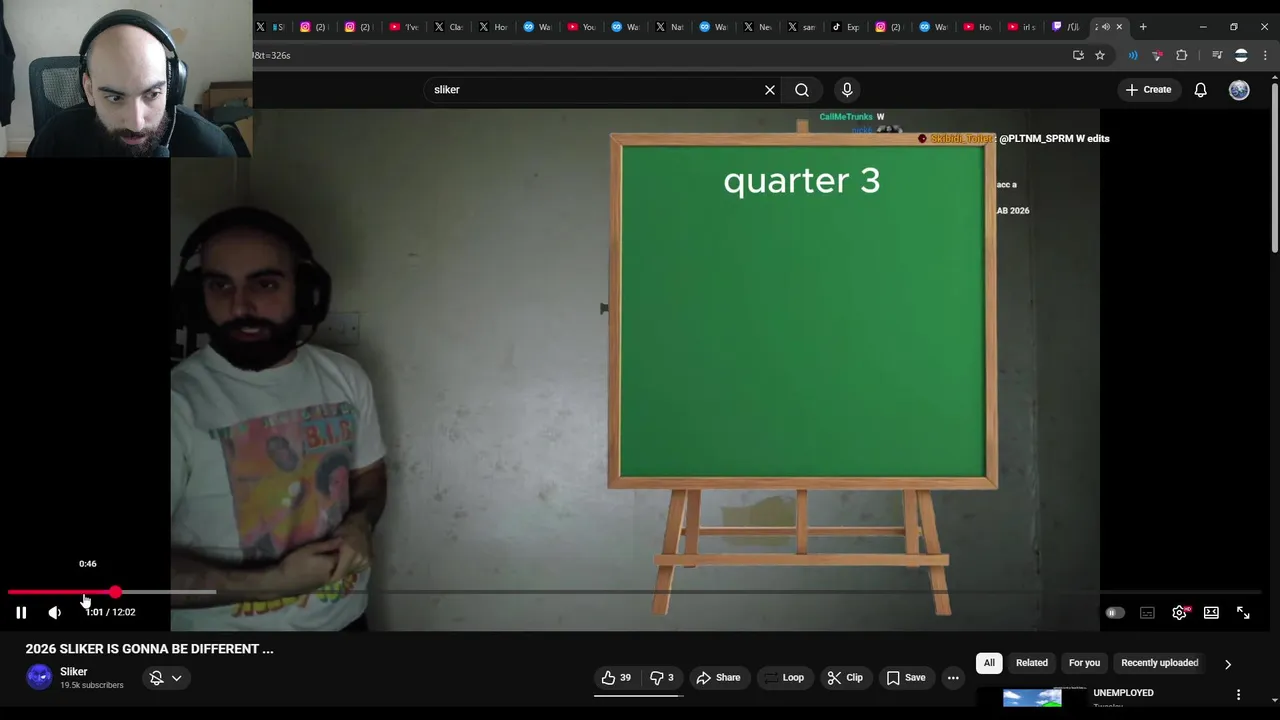This screenshot has width=1280, height=720.
Task: Open account avatar menu on YouTube
Action: click(1239, 90)
